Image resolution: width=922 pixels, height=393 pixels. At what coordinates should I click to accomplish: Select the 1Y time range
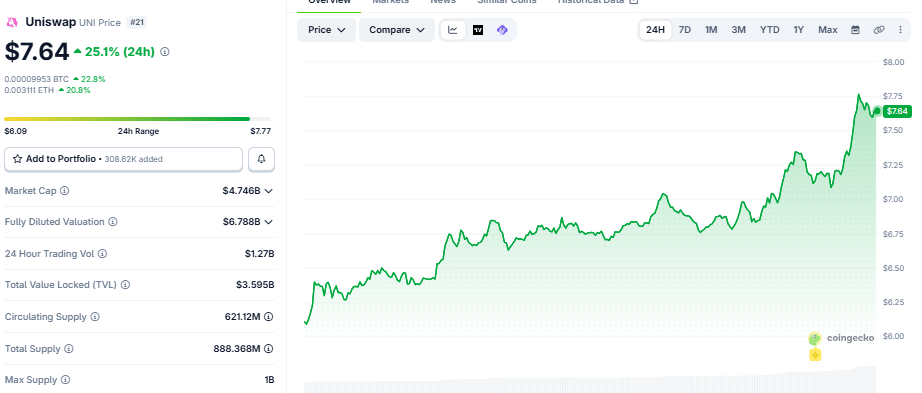pos(799,30)
